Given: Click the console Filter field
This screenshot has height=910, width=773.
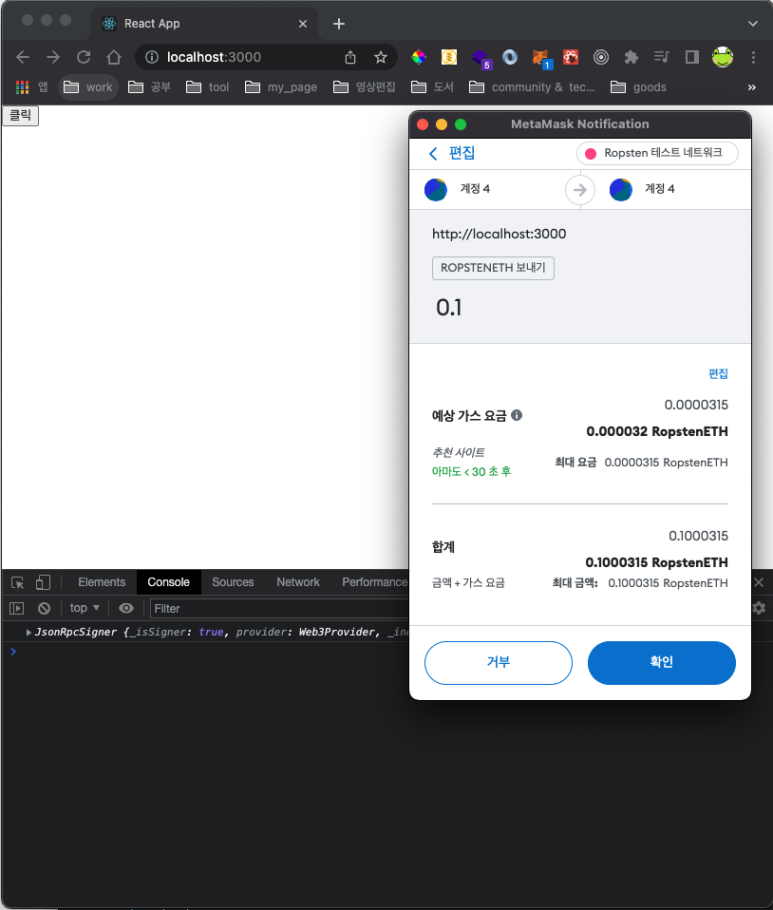Looking at the screenshot, I should pos(280,608).
